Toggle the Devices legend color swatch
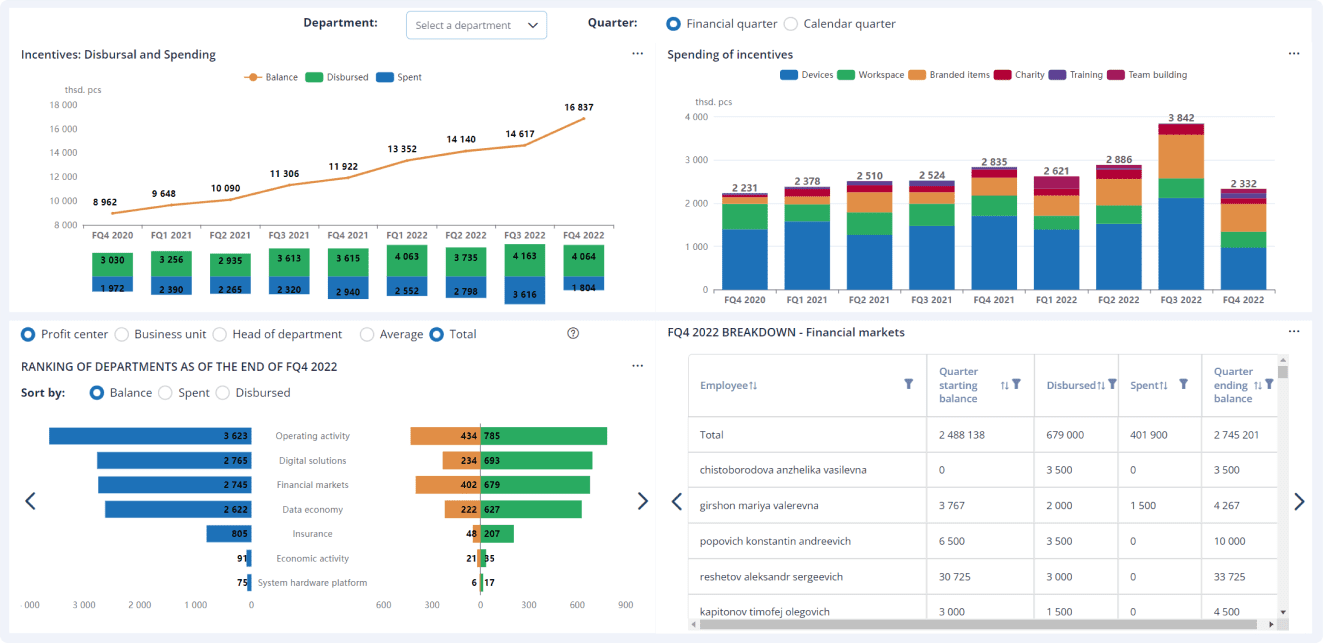 click(x=788, y=75)
